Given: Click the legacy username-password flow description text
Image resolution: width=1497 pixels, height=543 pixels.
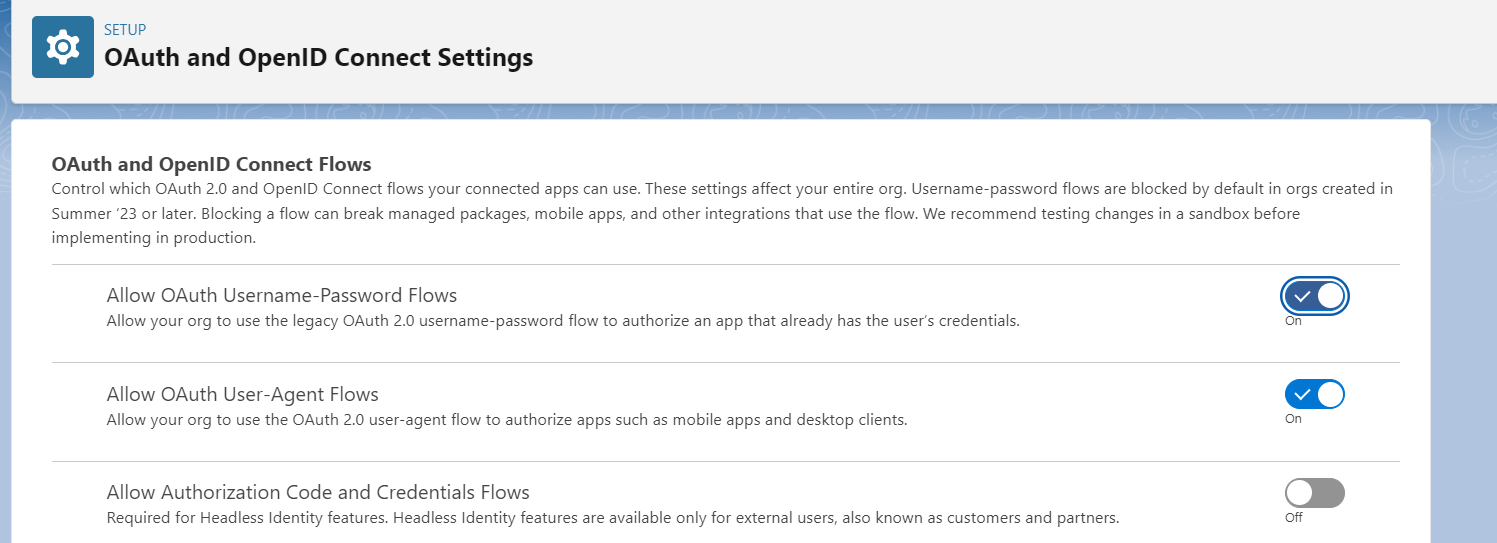Looking at the screenshot, I should tap(562, 321).
